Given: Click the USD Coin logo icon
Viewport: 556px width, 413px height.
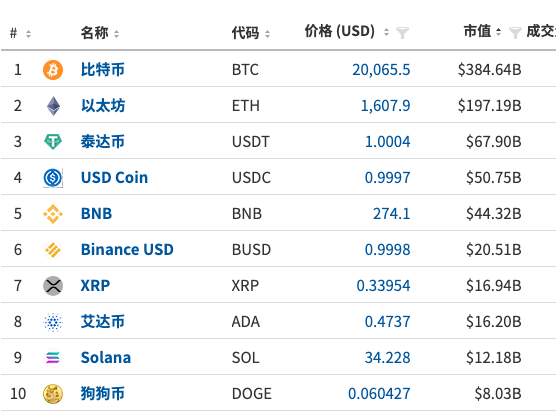Looking at the screenshot, I should coord(53,178).
